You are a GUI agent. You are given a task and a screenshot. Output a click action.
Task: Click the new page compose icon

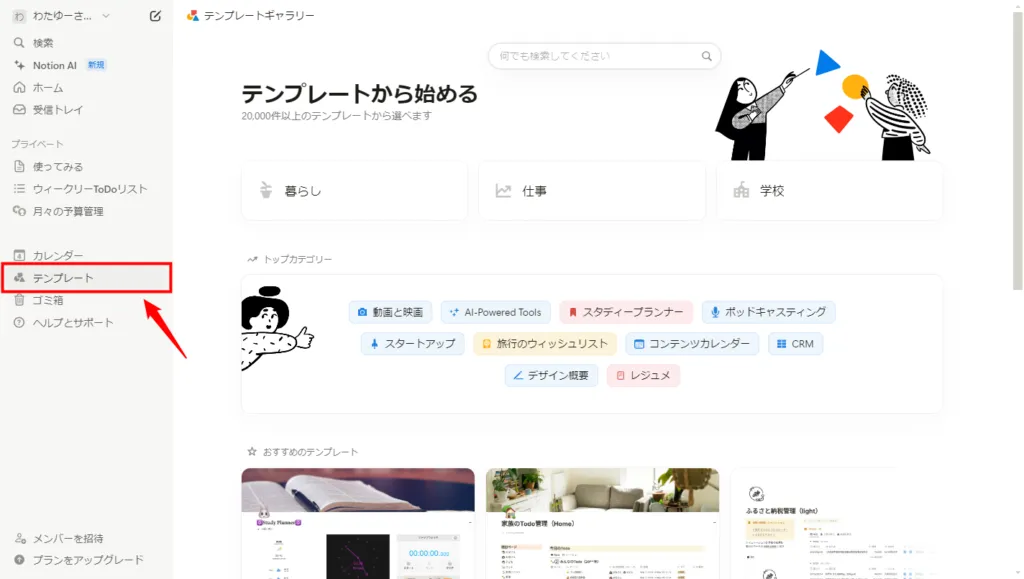155,16
